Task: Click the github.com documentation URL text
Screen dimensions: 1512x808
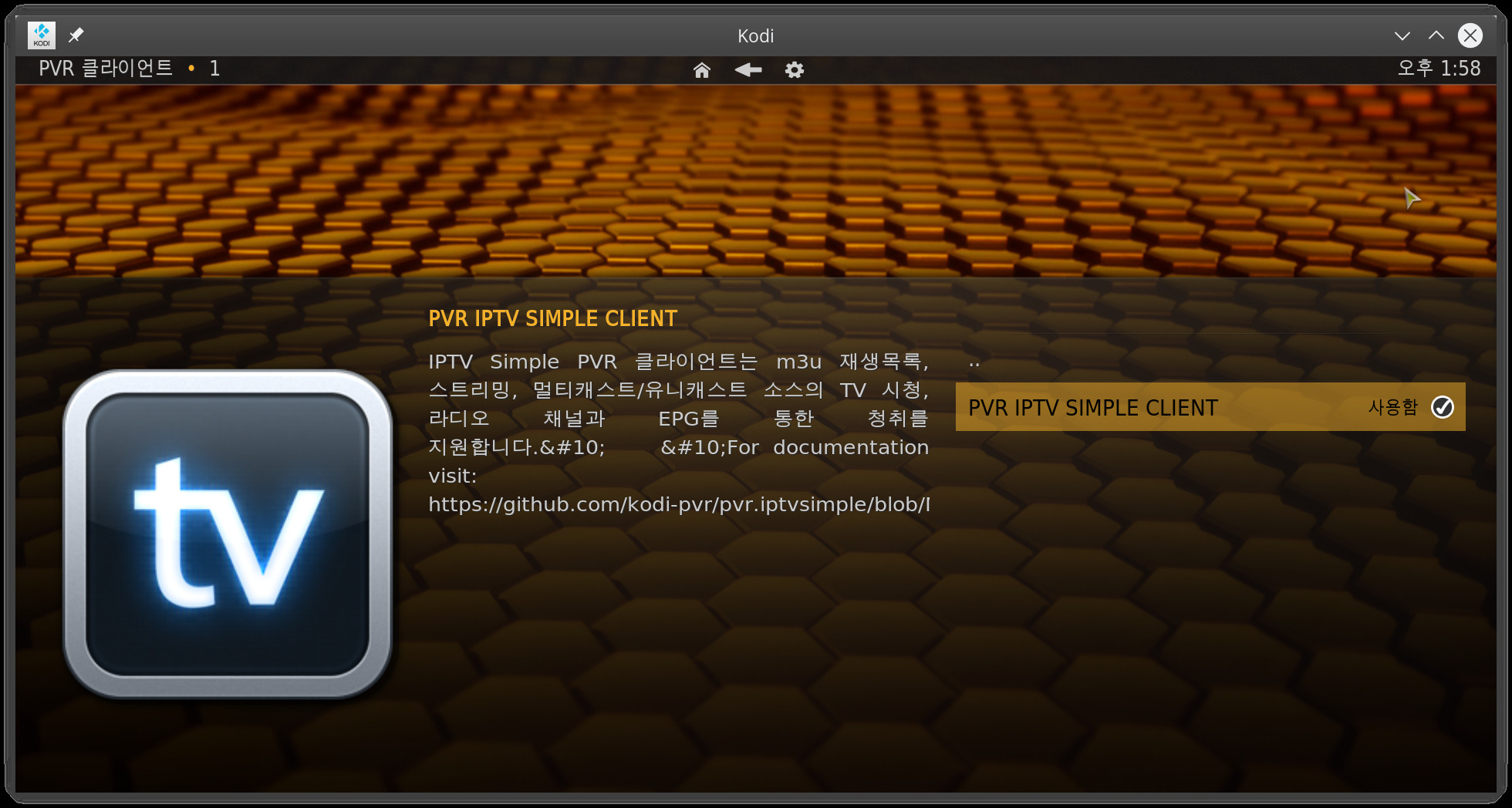Action: [x=679, y=504]
